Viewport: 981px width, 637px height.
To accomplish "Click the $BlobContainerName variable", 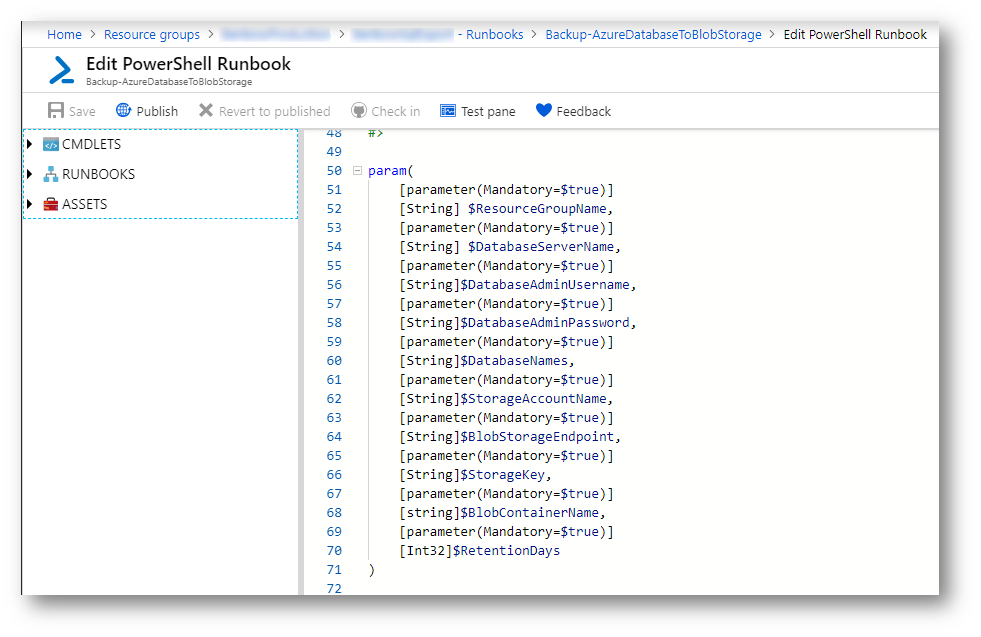I will (530, 513).
